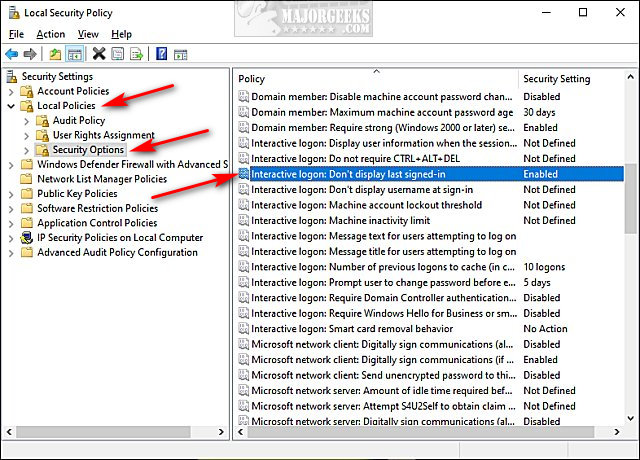This screenshot has height=460, width=640.
Task: Expand the Public Key Policies node
Action: coord(11,194)
